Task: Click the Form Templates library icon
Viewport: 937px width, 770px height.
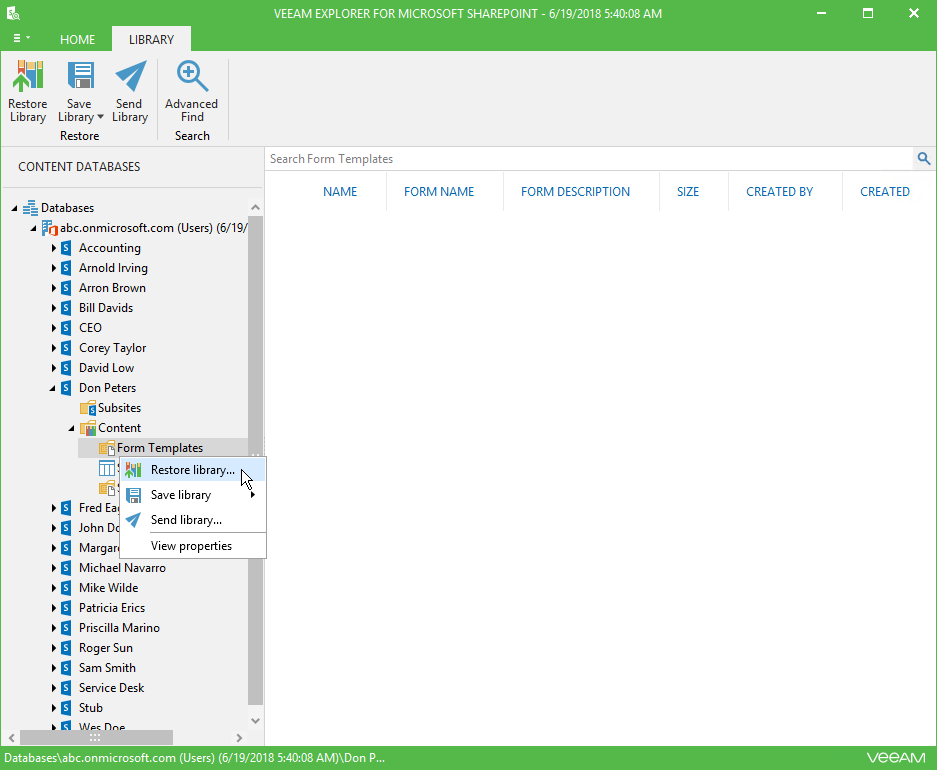Action: pyautogui.click(x=107, y=448)
